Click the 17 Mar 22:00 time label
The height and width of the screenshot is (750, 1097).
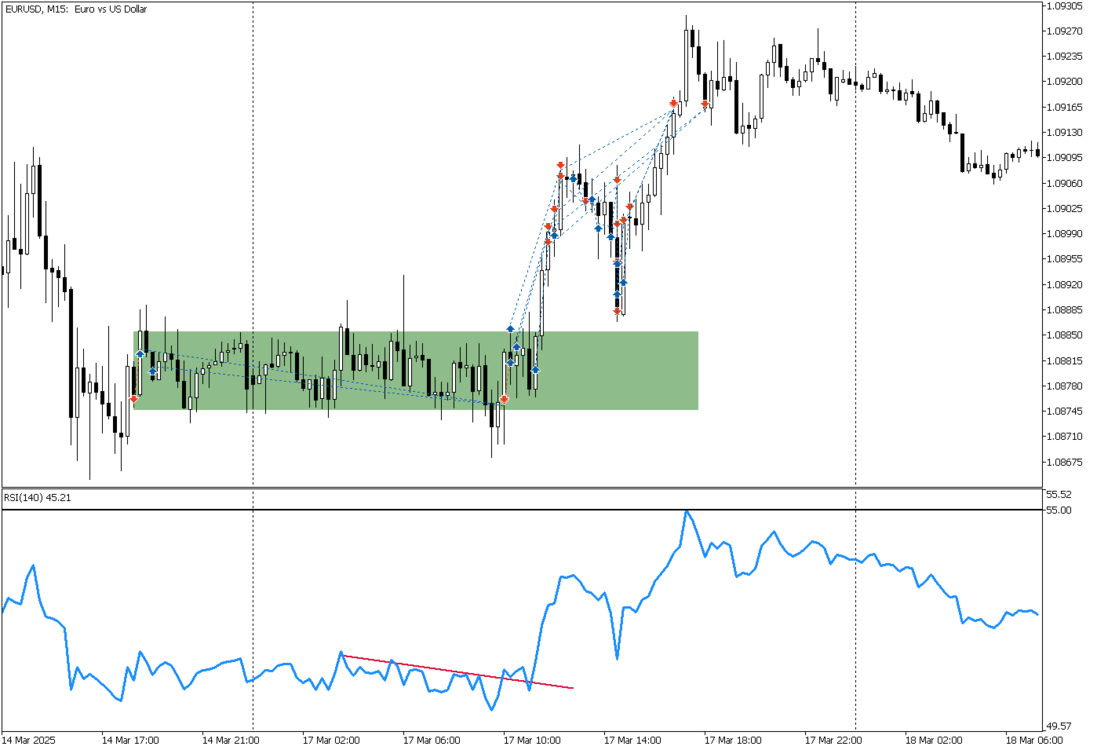tap(833, 740)
